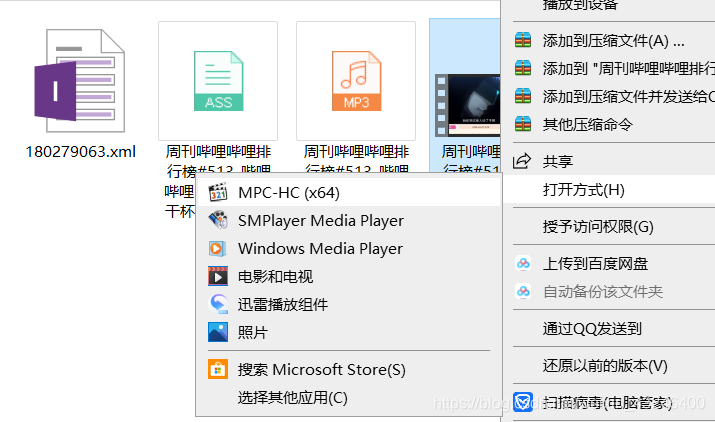Viewport: 715px width, 422px height.
Task: Open with 迅雷播放组件
Action: point(349,304)
